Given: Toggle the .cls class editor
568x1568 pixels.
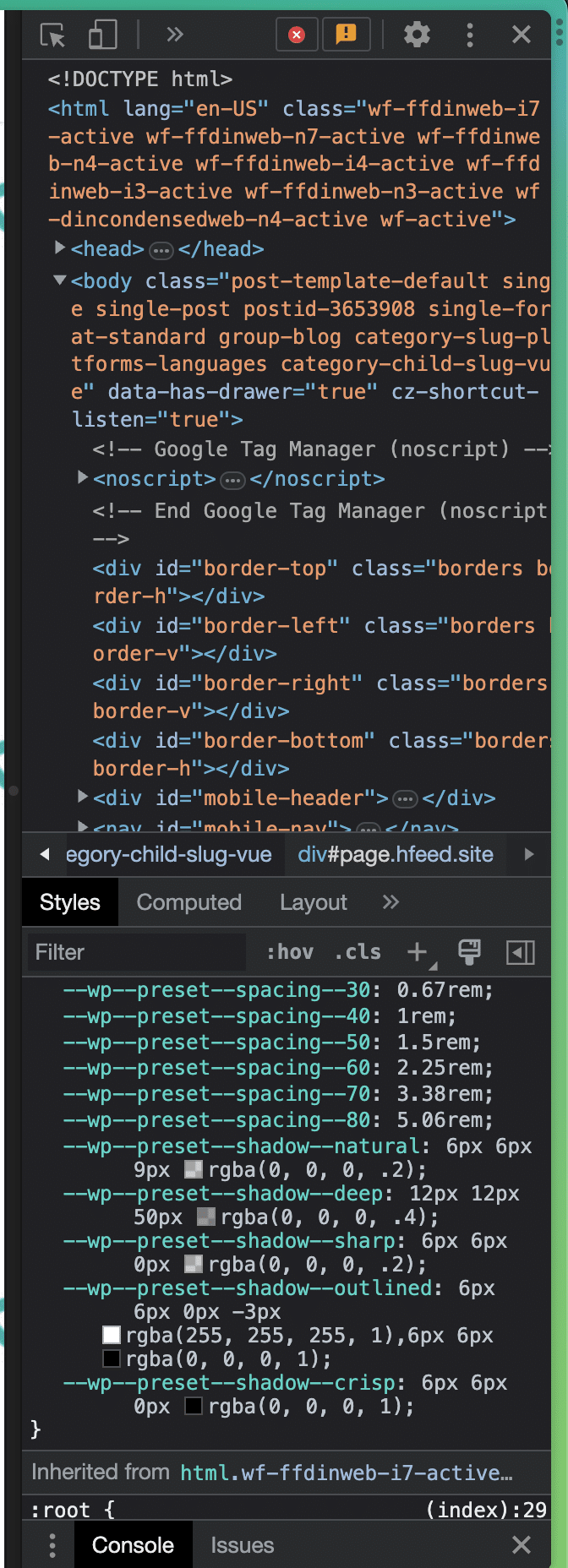Looking at the screenshot, I should click(358, 952).
